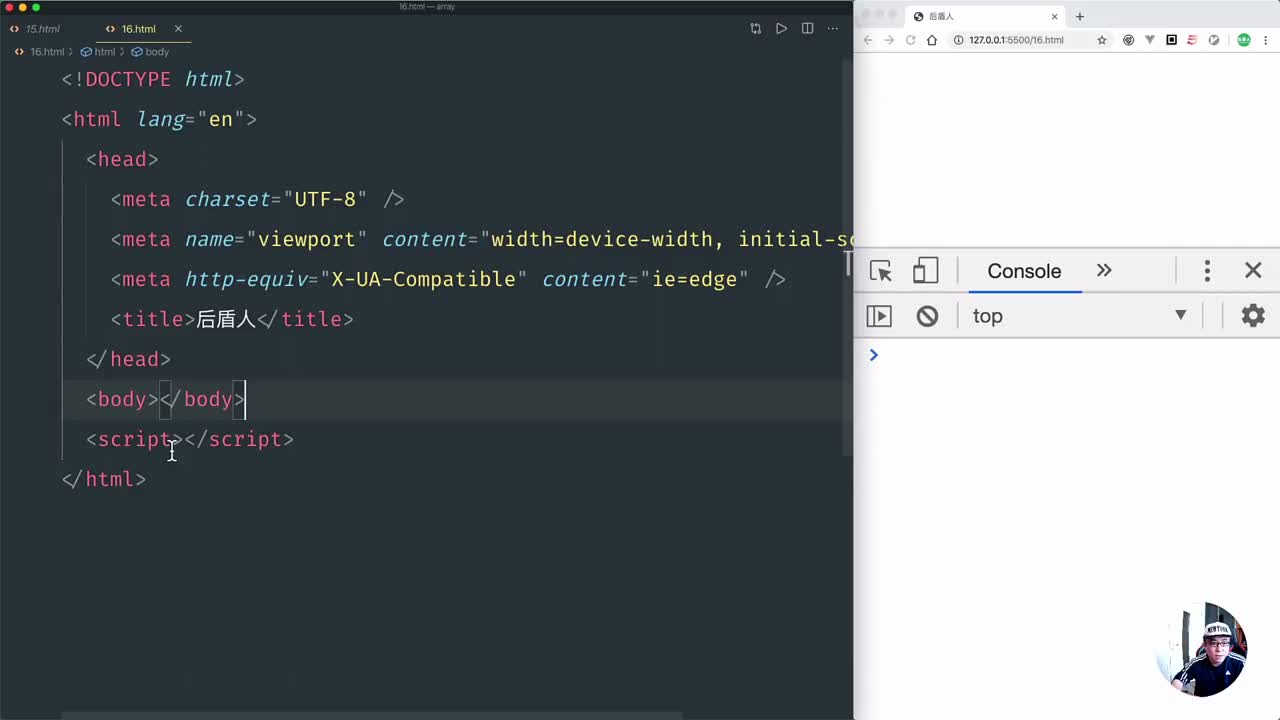Click the opening head tag
This screenshot has height=720, width=1280.
pyautogui.click(x=122, y=159)
